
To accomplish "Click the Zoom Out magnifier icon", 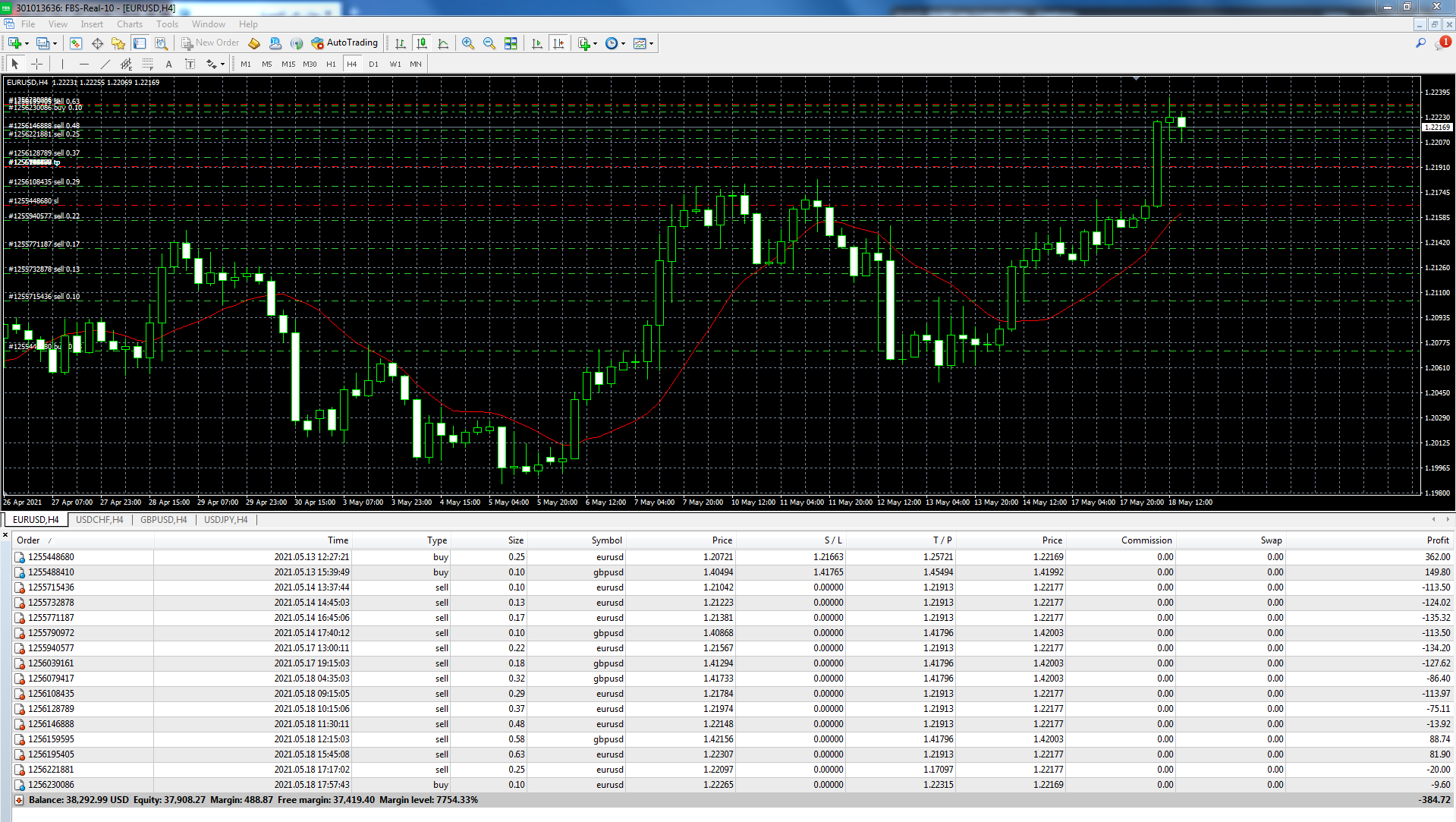I will (x=489, y=43).
